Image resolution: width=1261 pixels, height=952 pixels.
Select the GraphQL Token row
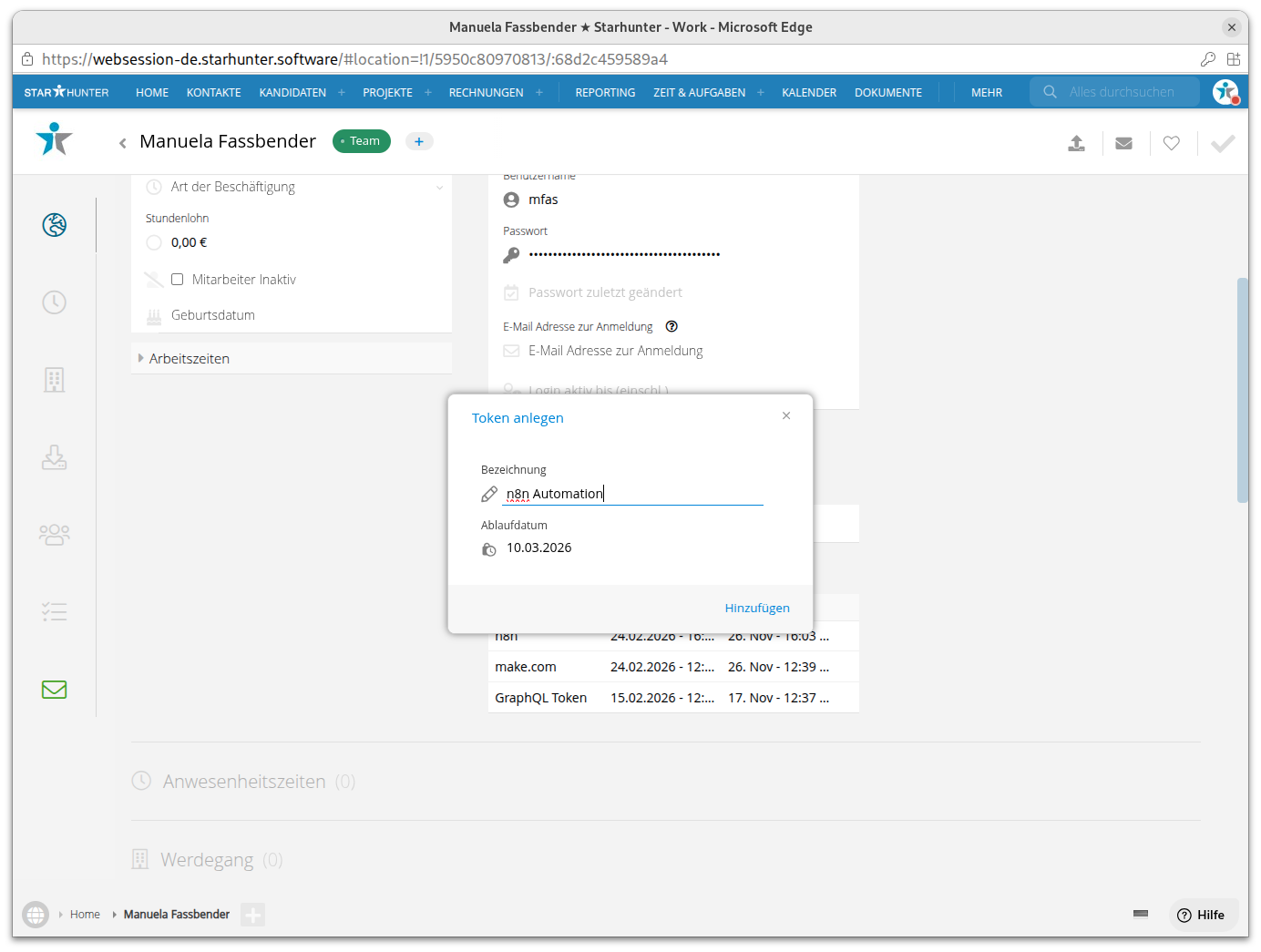pos(673,698)
